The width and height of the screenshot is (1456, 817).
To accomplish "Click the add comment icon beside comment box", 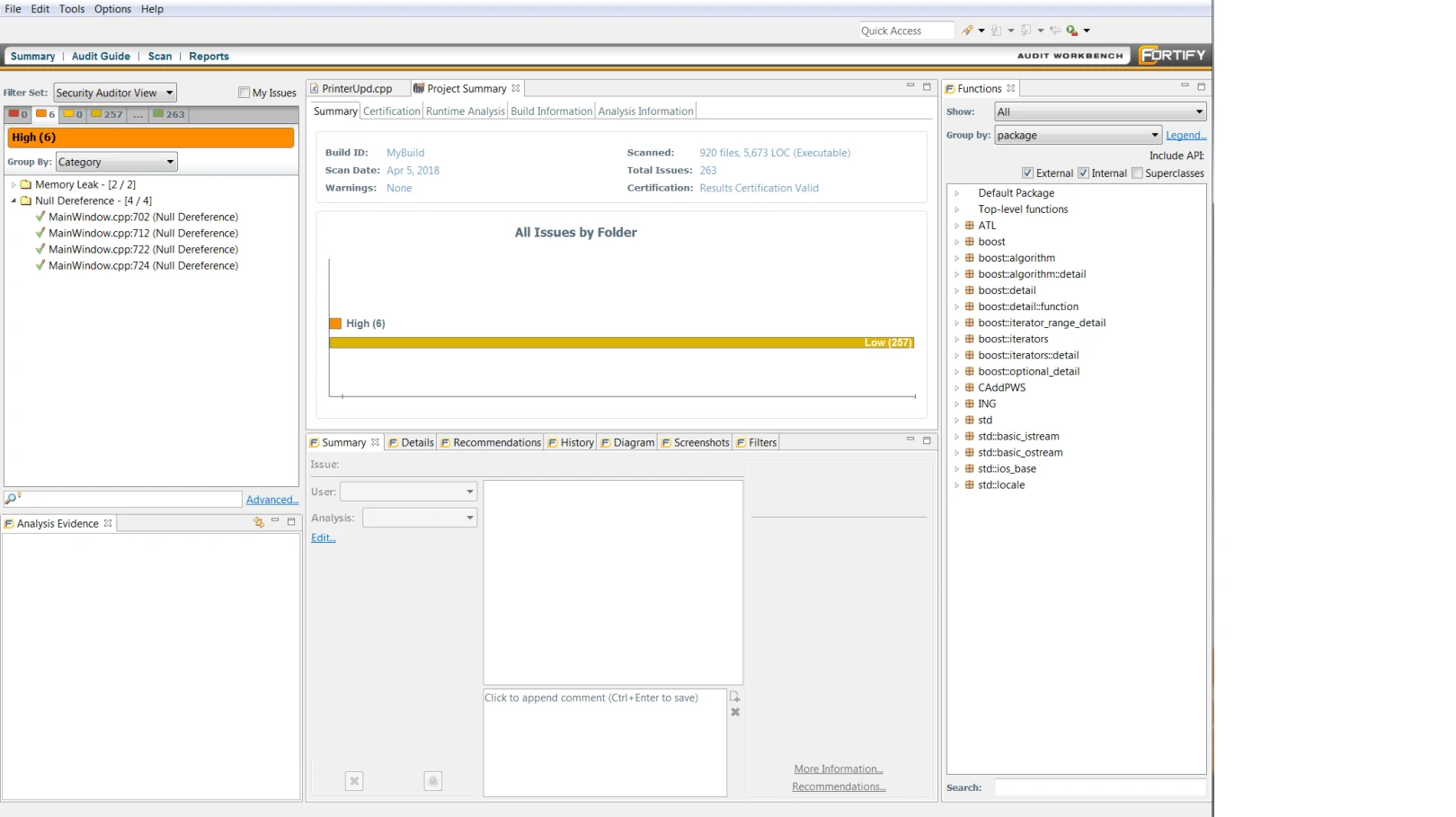I will 734,695.
